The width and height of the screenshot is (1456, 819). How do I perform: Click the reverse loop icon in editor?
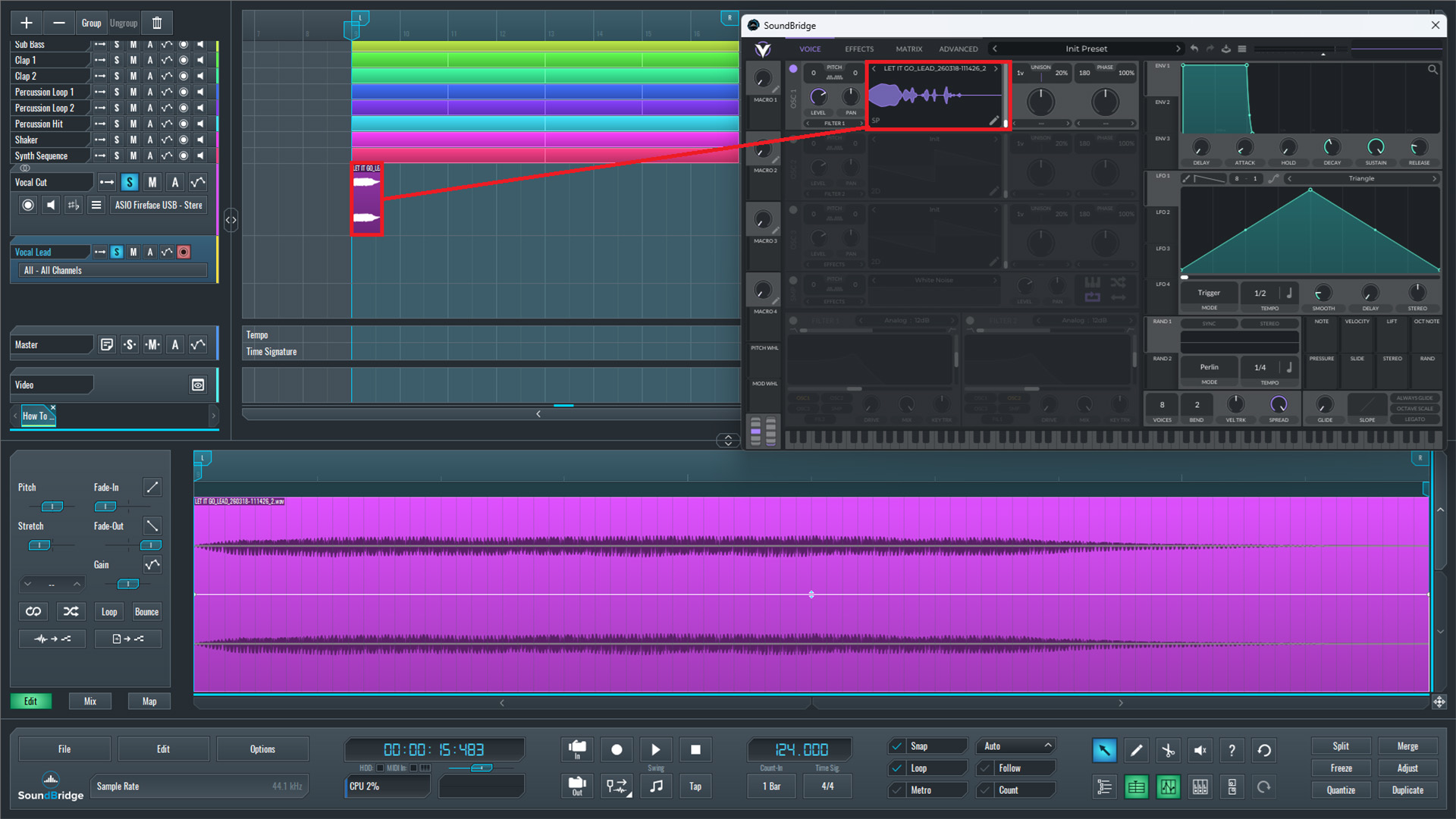pyautogui.click(x=33, y=611)
